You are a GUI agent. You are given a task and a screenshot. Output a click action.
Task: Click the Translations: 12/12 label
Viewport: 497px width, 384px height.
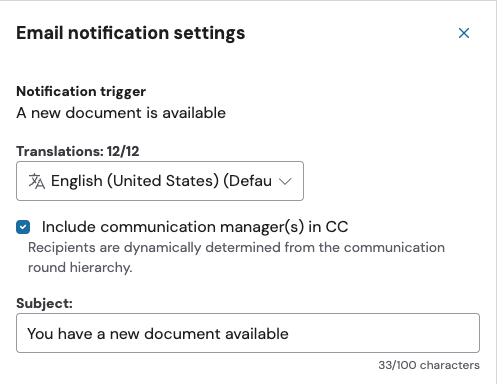click(78, 151)
